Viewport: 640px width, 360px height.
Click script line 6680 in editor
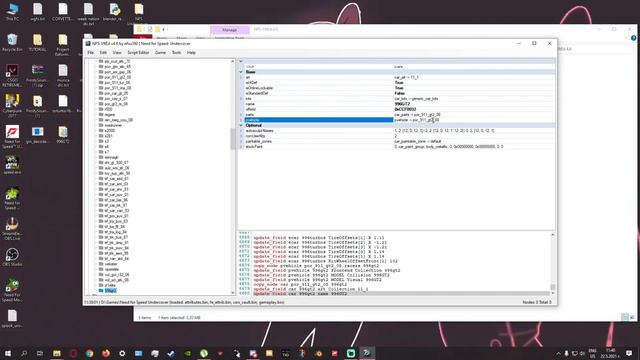(402, 294)
